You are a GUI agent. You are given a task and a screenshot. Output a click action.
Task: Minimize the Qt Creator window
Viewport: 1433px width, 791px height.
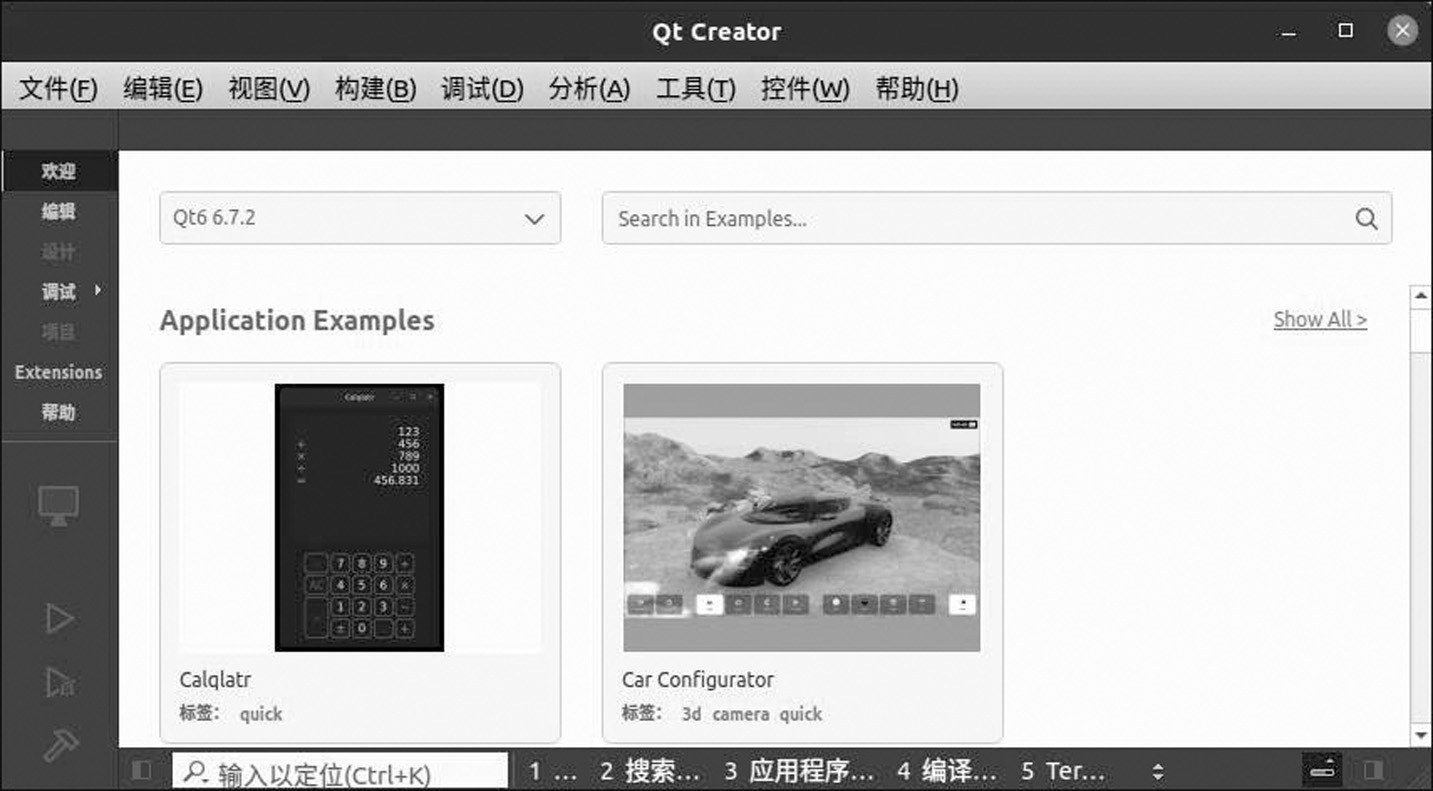(1290, 32)
